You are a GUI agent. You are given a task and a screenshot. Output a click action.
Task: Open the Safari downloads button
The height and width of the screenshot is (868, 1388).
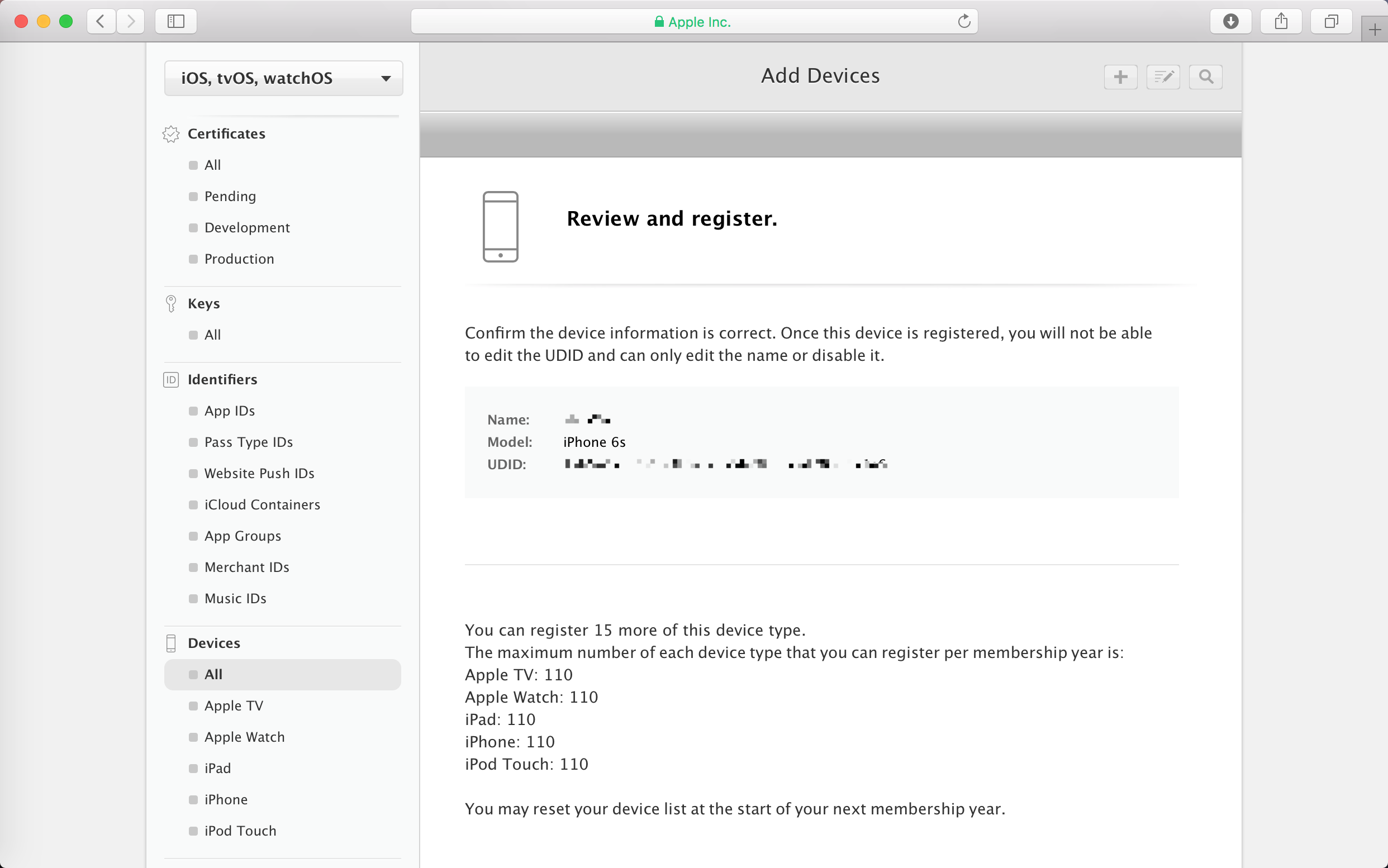1230,22
